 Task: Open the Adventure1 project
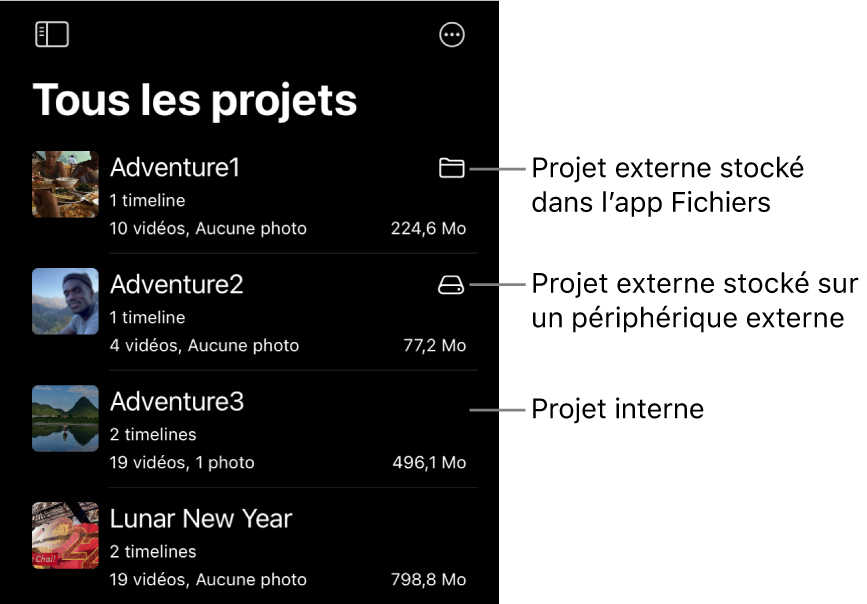pos(174,168)
